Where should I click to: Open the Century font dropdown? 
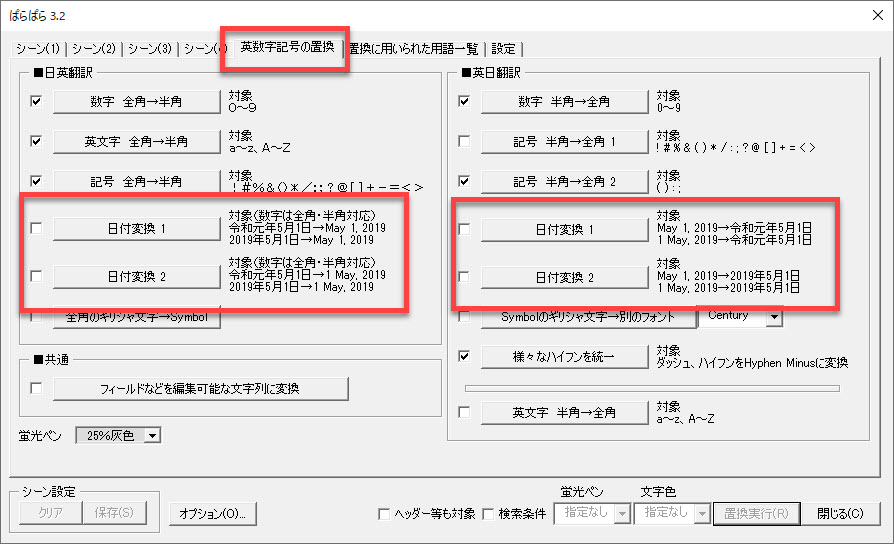[x=773, y=317]
